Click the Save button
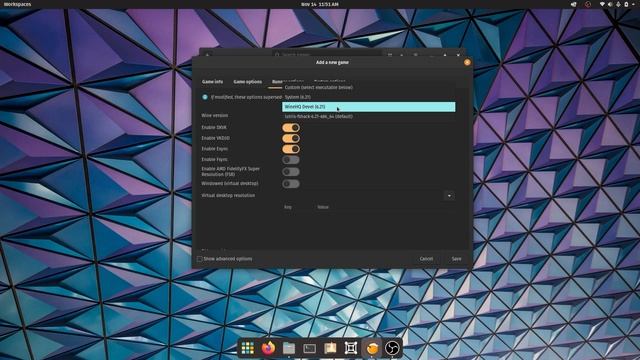This screenshot has height=360, width=640. (456, 259)
